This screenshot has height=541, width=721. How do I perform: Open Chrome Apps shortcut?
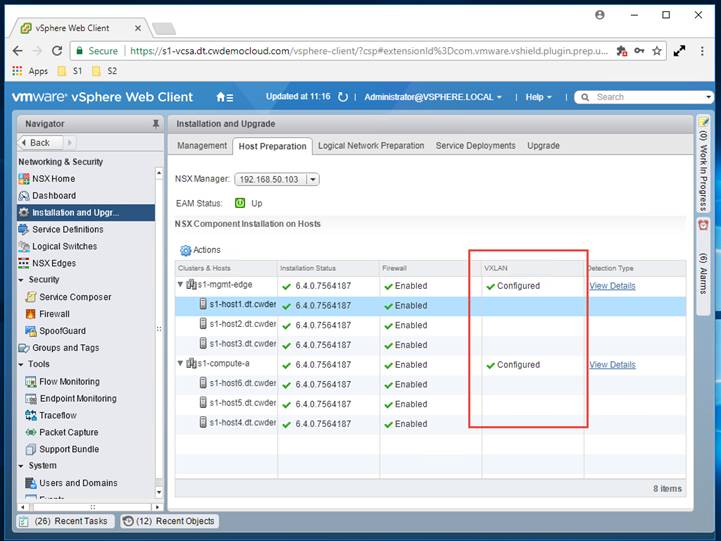[x=30, y=71]
